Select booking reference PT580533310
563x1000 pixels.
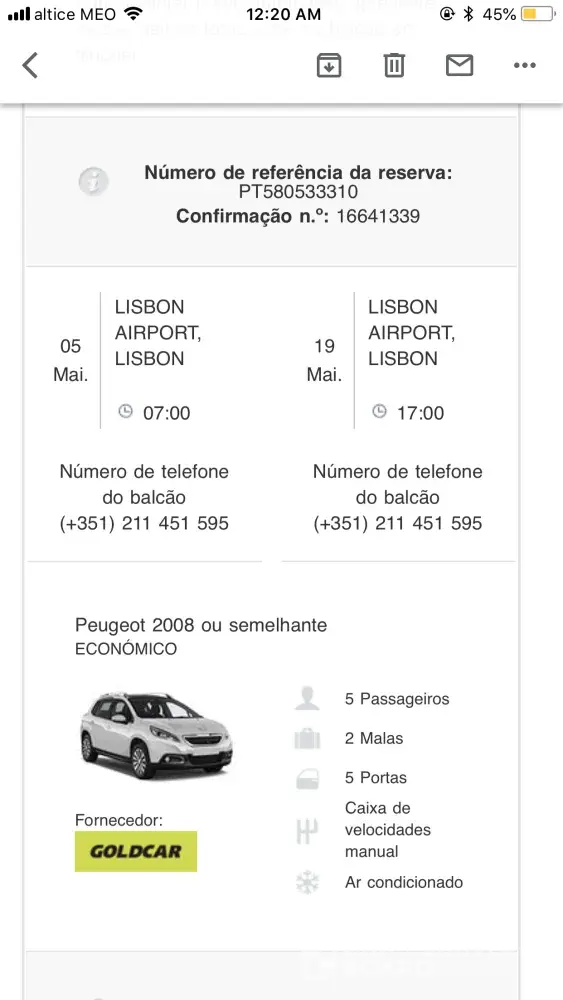[298, 192]
